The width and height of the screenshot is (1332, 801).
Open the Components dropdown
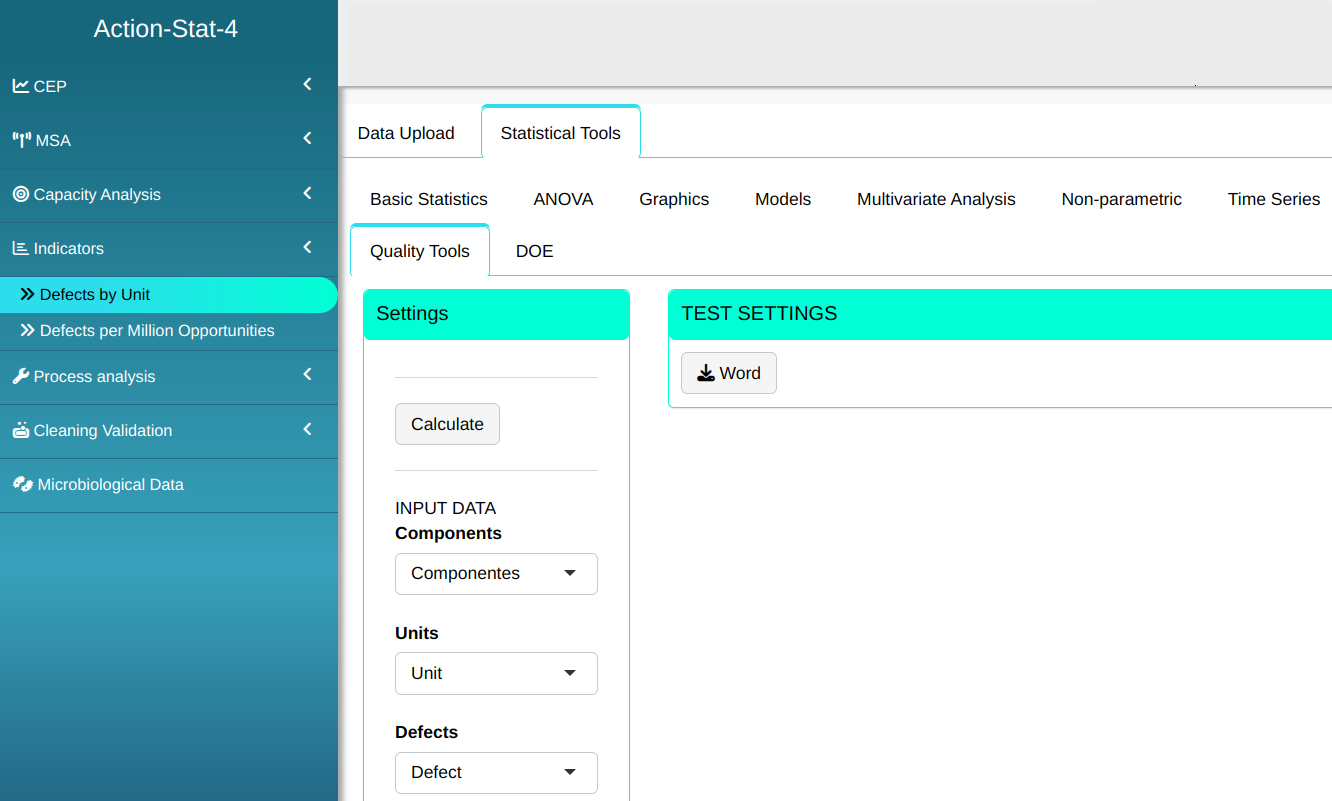[496, 574]
